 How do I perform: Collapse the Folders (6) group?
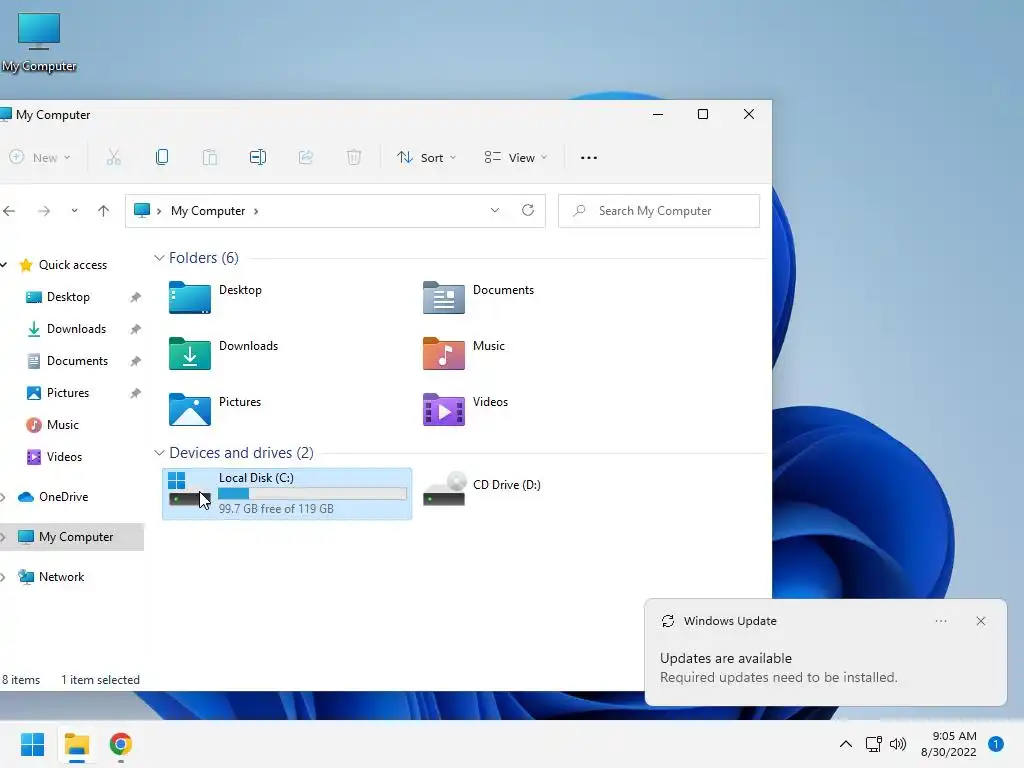[159, 258]
